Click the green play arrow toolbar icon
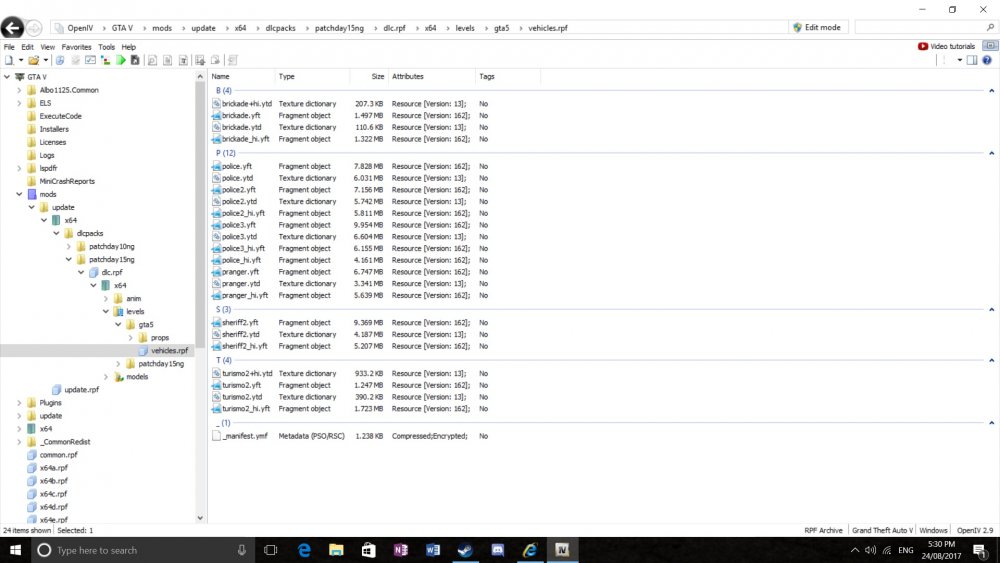The height and width of the screenshot is (563, 1000). point(121,60)
